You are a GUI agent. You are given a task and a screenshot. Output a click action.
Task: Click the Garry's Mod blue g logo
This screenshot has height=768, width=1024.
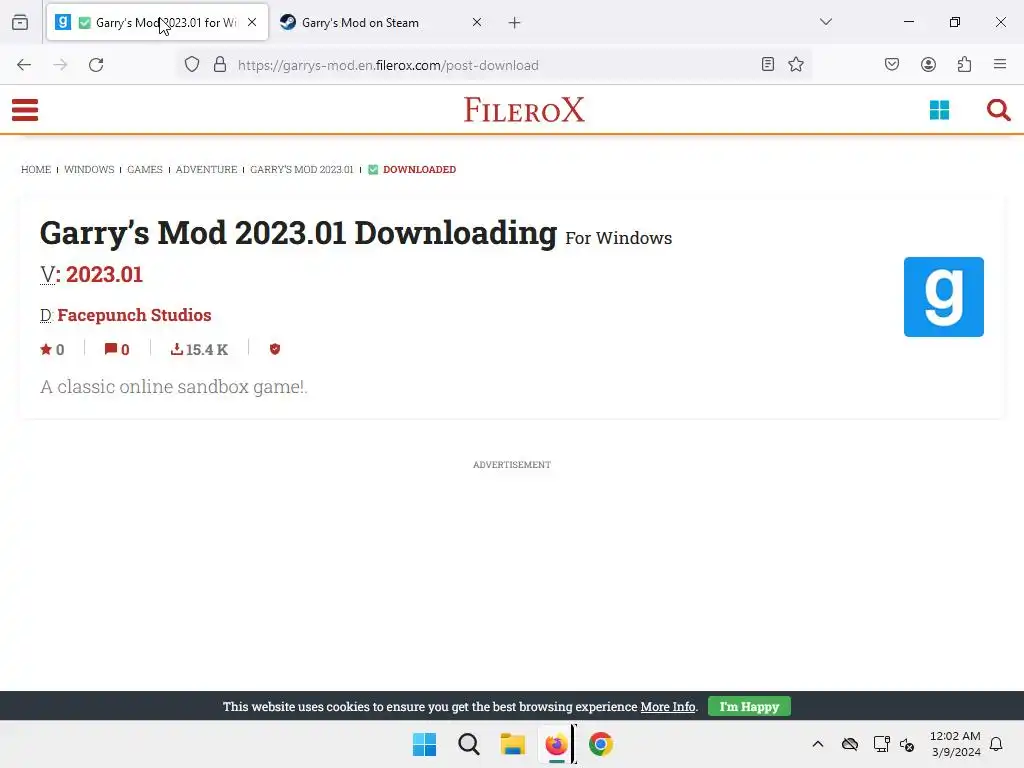(x=944, y=297)
